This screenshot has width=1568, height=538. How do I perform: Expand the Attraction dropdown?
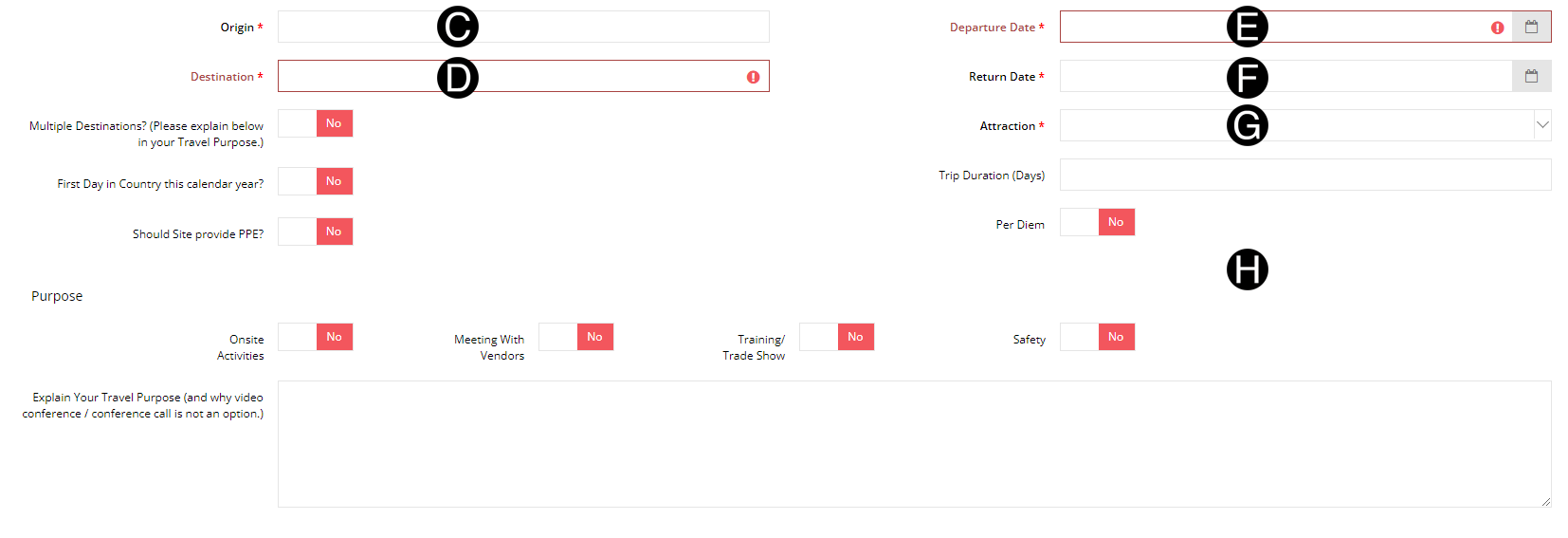(1541, 125)
